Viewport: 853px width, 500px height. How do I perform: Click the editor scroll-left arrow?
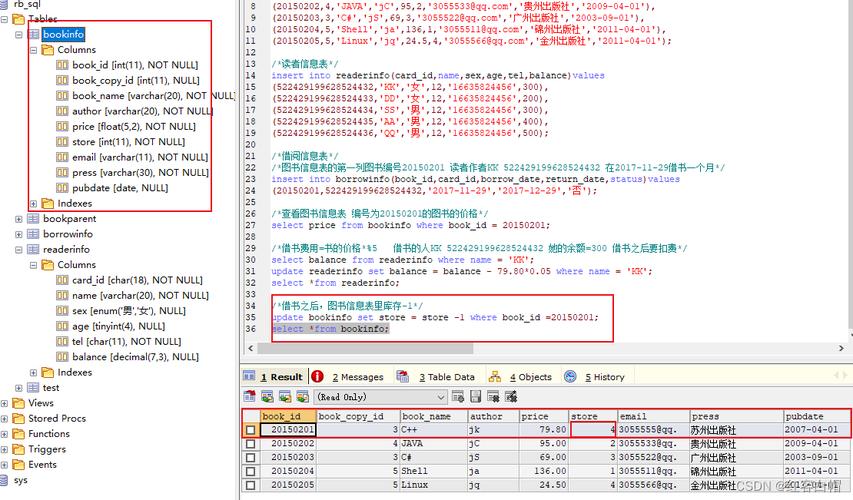250,348
